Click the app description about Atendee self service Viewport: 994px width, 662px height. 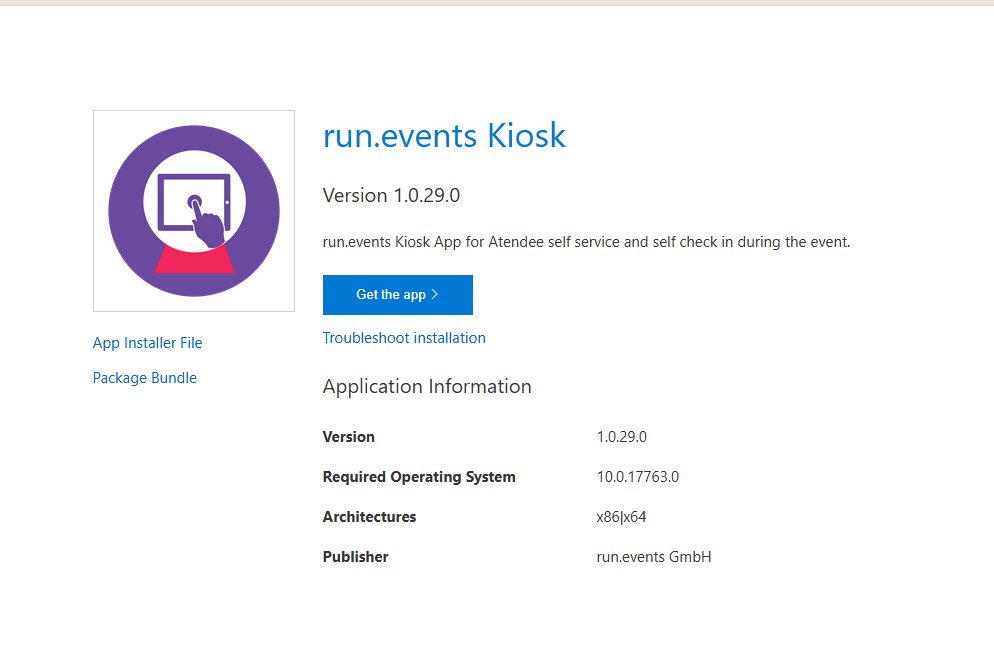tap(586, 242)
